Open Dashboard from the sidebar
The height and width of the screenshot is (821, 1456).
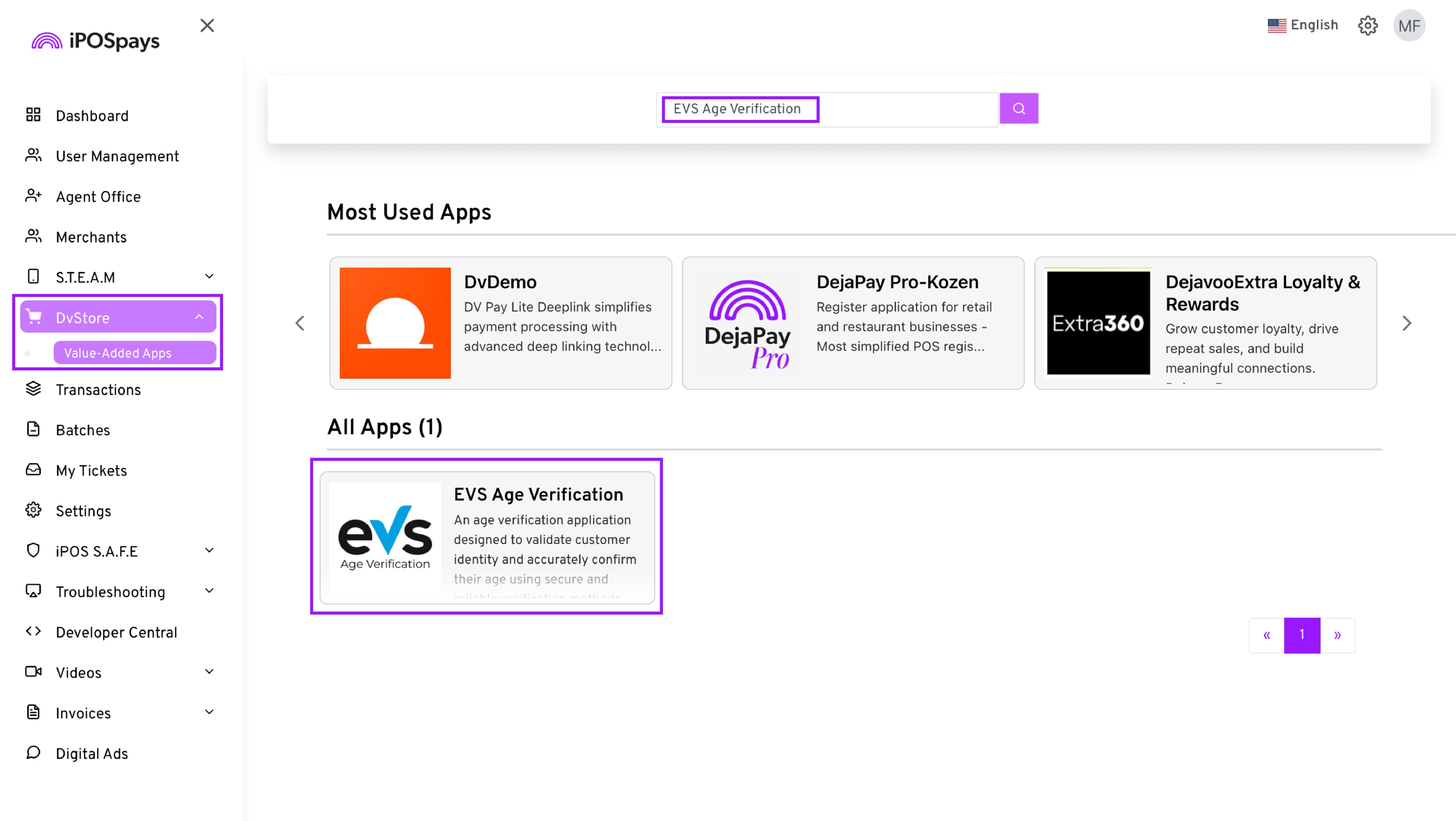click(x=91, y=116)
